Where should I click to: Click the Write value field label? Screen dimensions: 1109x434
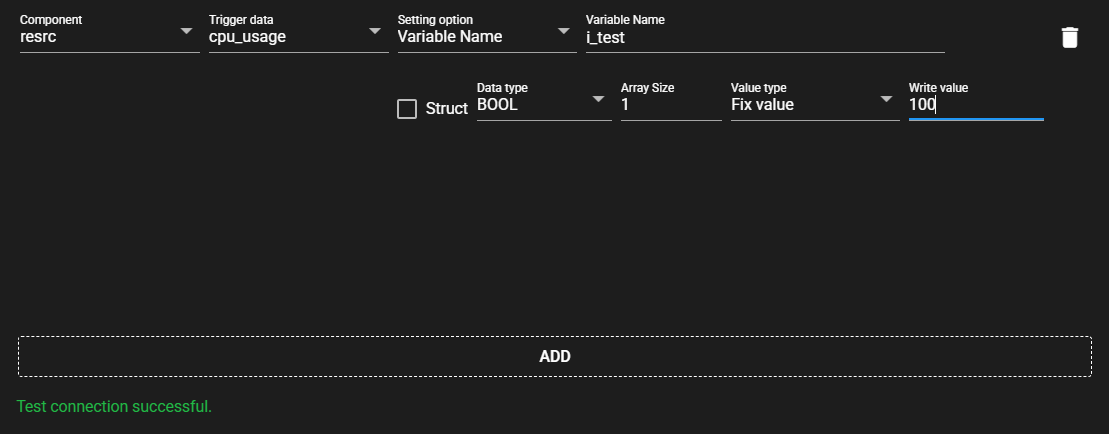(x=938, y=88)
